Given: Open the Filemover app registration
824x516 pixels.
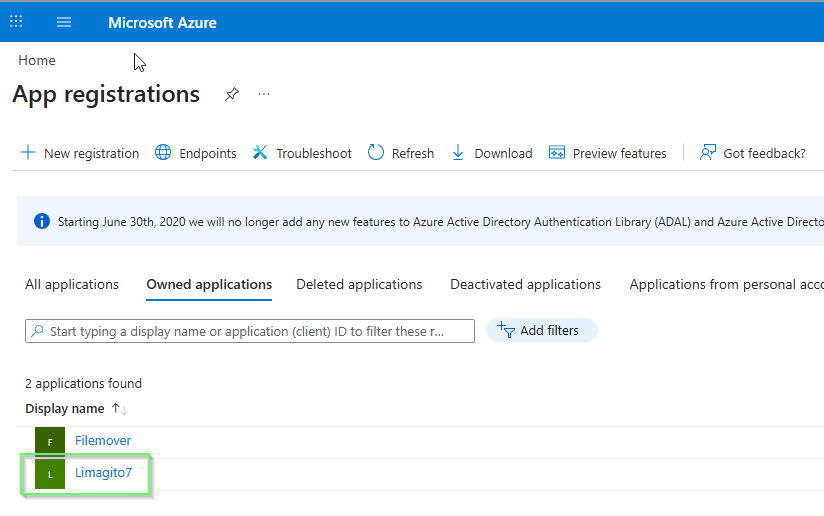Looking at the screenshot, I should click(103, 440).
